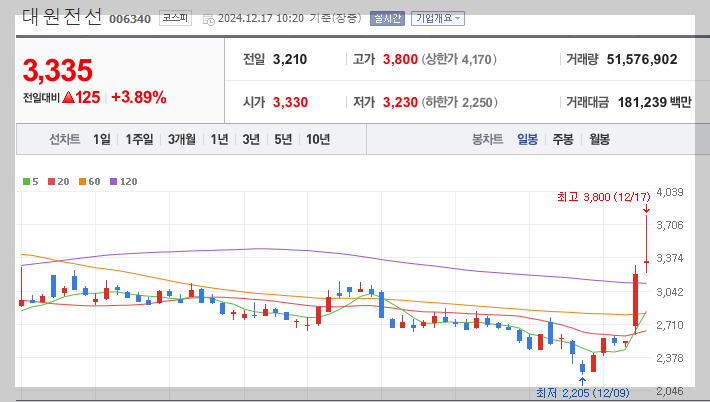Click the 2,046 y-axis price label

(x=670, y=391)
